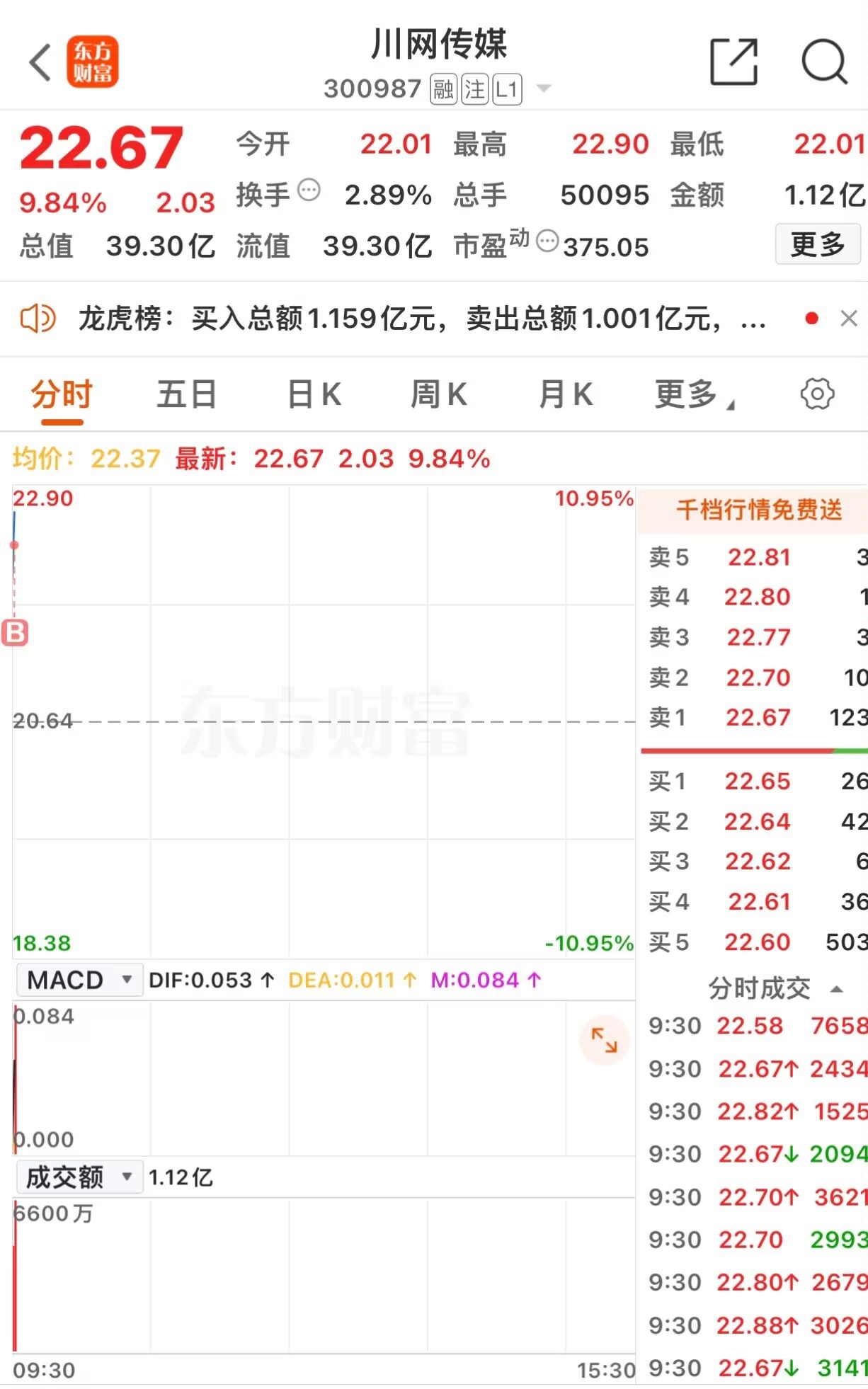Tap the 22.58 trade row with 7658
This screenshot has width=868, height=1389.
tap(758, 1026)
